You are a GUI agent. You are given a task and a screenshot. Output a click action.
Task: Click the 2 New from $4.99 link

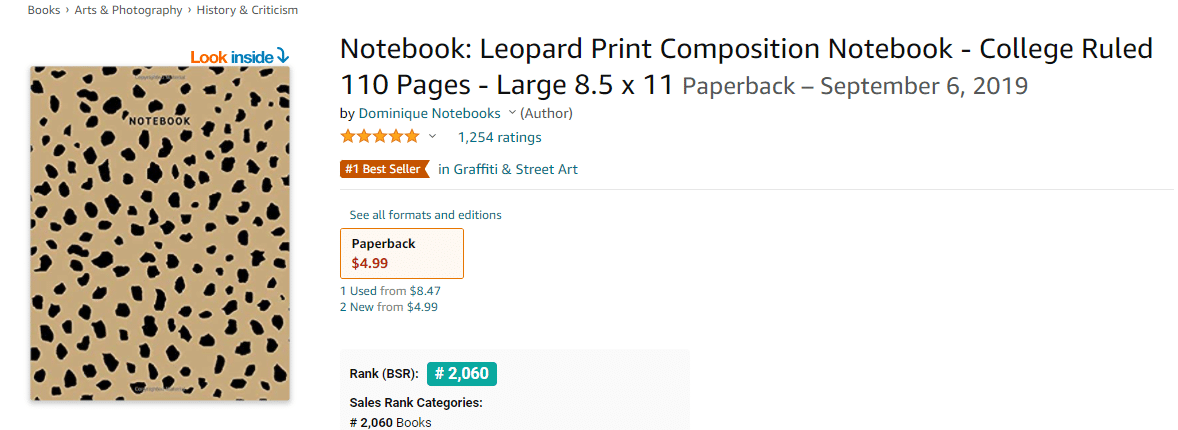389,307
